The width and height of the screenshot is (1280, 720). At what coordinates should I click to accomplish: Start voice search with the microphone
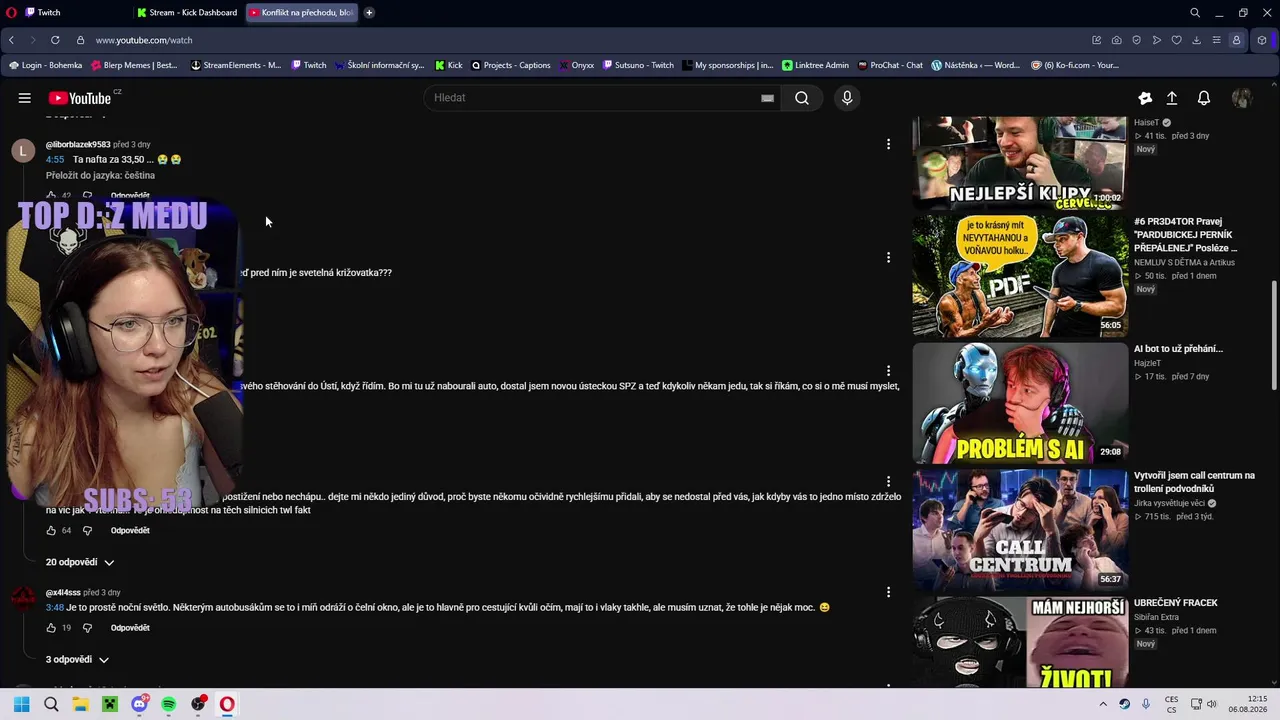click(847, 98)
